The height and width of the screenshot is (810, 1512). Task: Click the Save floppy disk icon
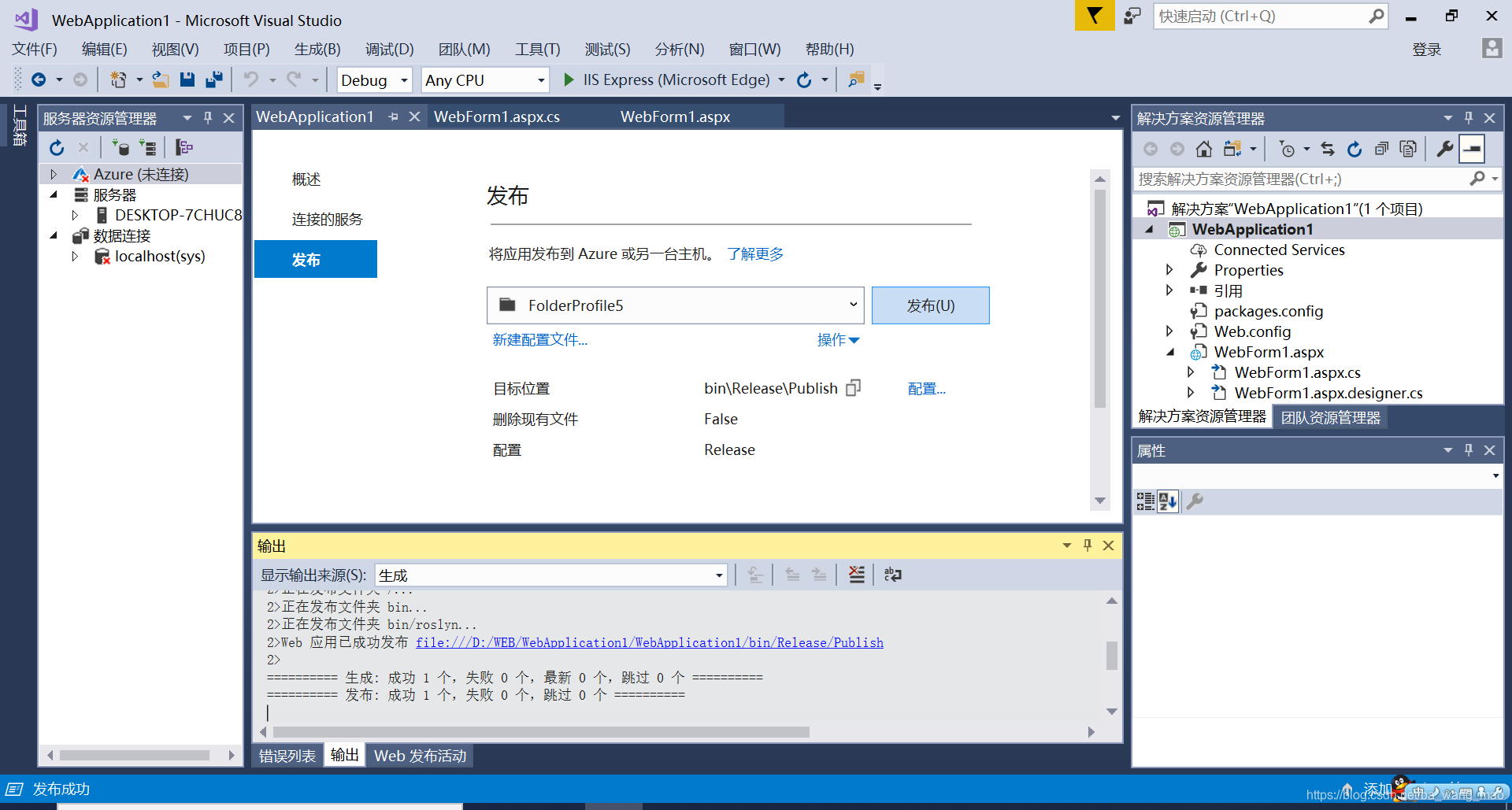point(187,80)
